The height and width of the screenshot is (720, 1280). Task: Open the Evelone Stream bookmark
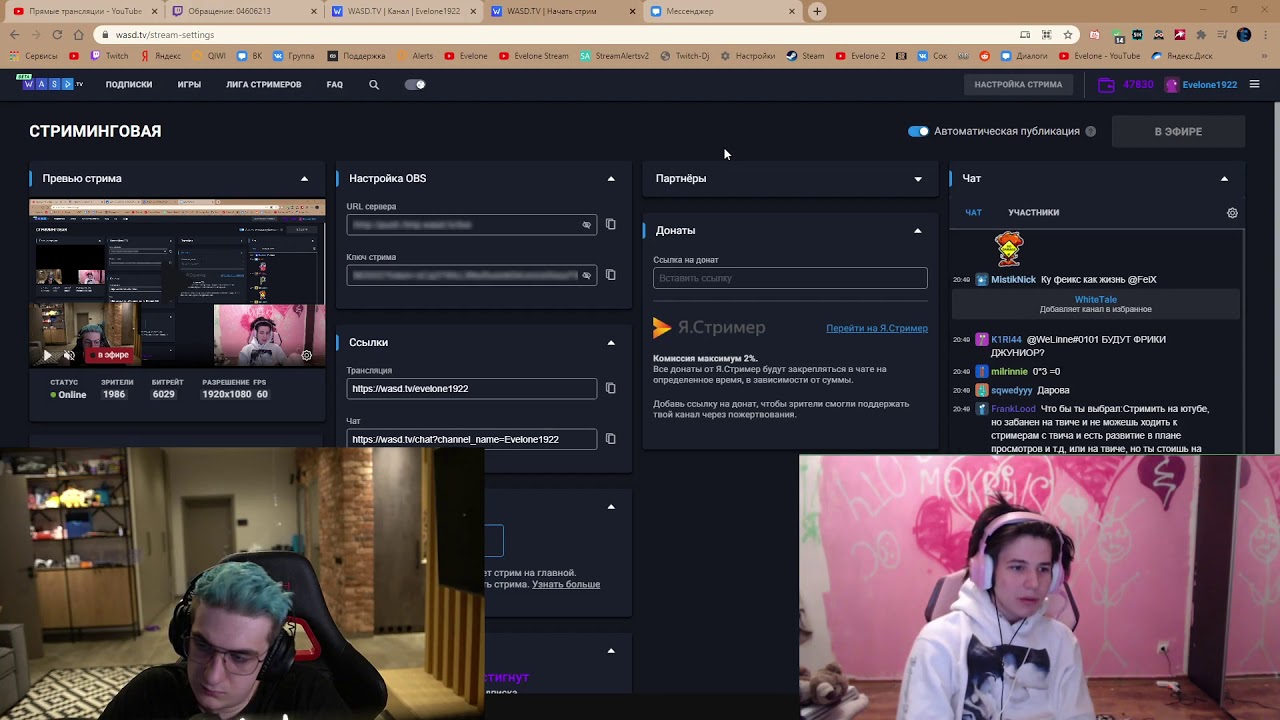pos(534,56)
